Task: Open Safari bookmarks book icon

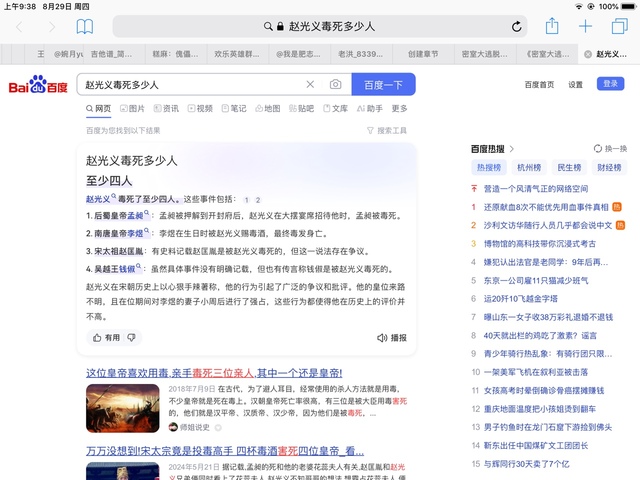Action: (85, 27)
